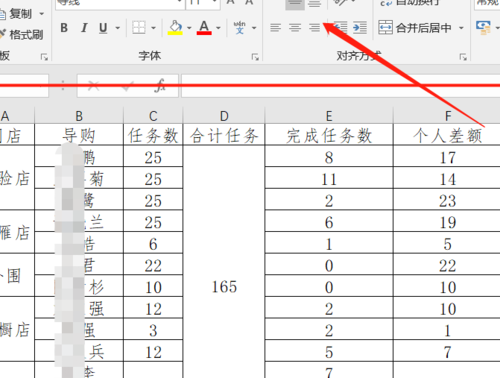Increase indent

coord(360,27)
